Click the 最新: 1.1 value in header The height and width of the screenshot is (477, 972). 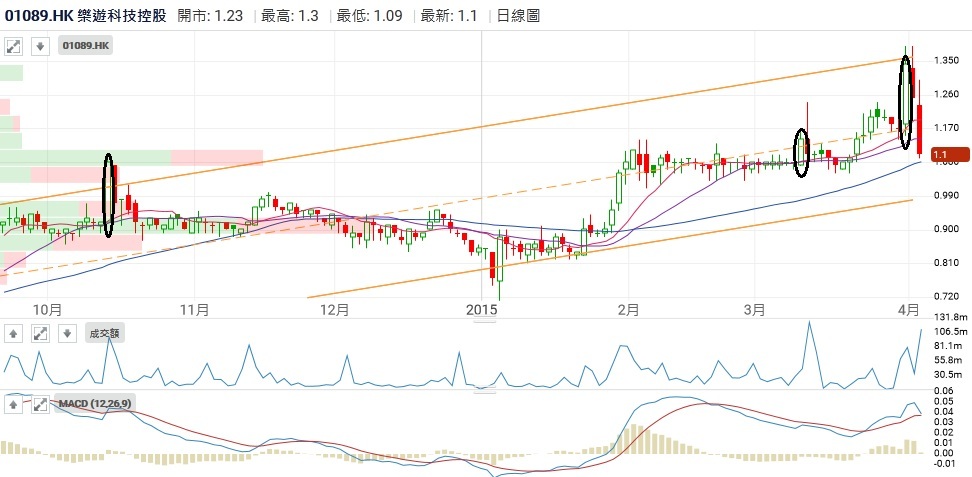(450, 16)
